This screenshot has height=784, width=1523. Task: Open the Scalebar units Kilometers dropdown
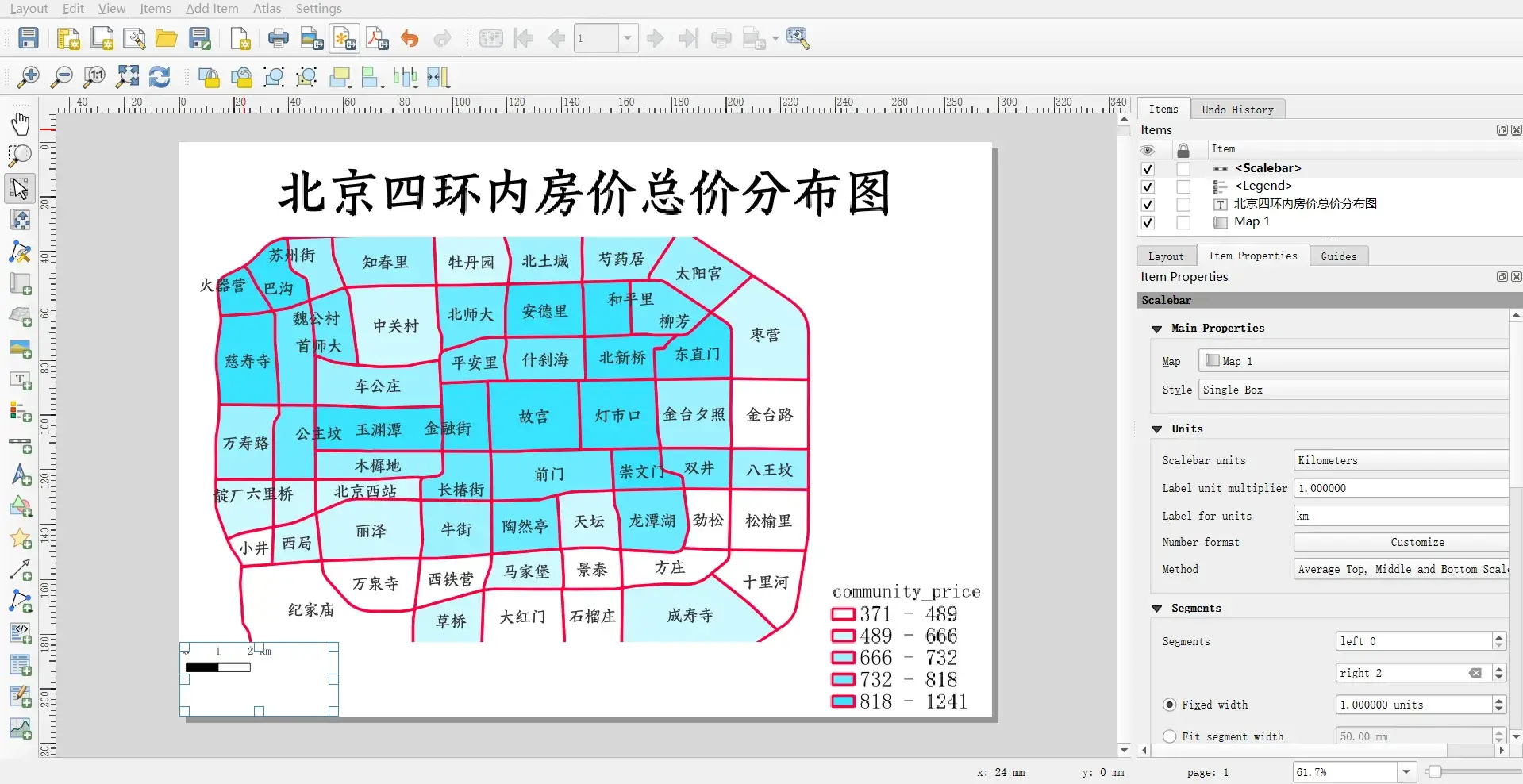(x=1401, y=460)
